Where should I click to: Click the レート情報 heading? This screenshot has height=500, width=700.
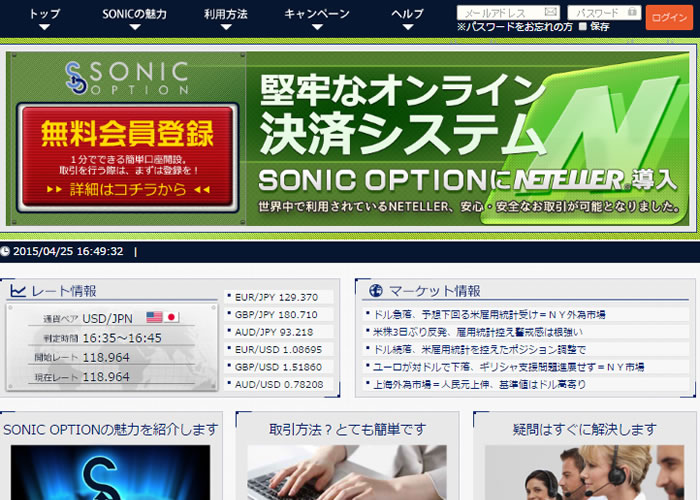(64, 291)
